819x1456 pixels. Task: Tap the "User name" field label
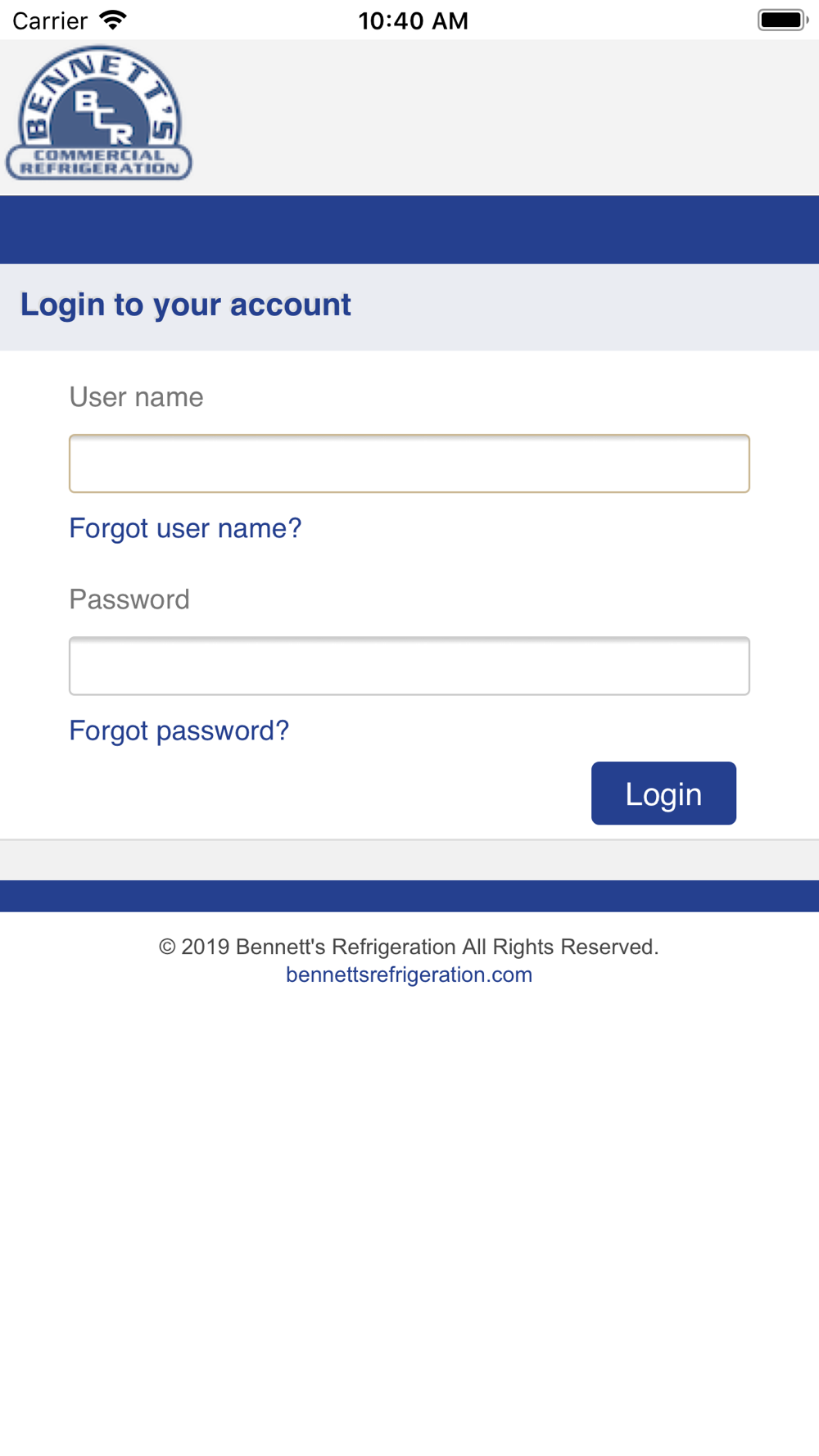tap(136, 397)
